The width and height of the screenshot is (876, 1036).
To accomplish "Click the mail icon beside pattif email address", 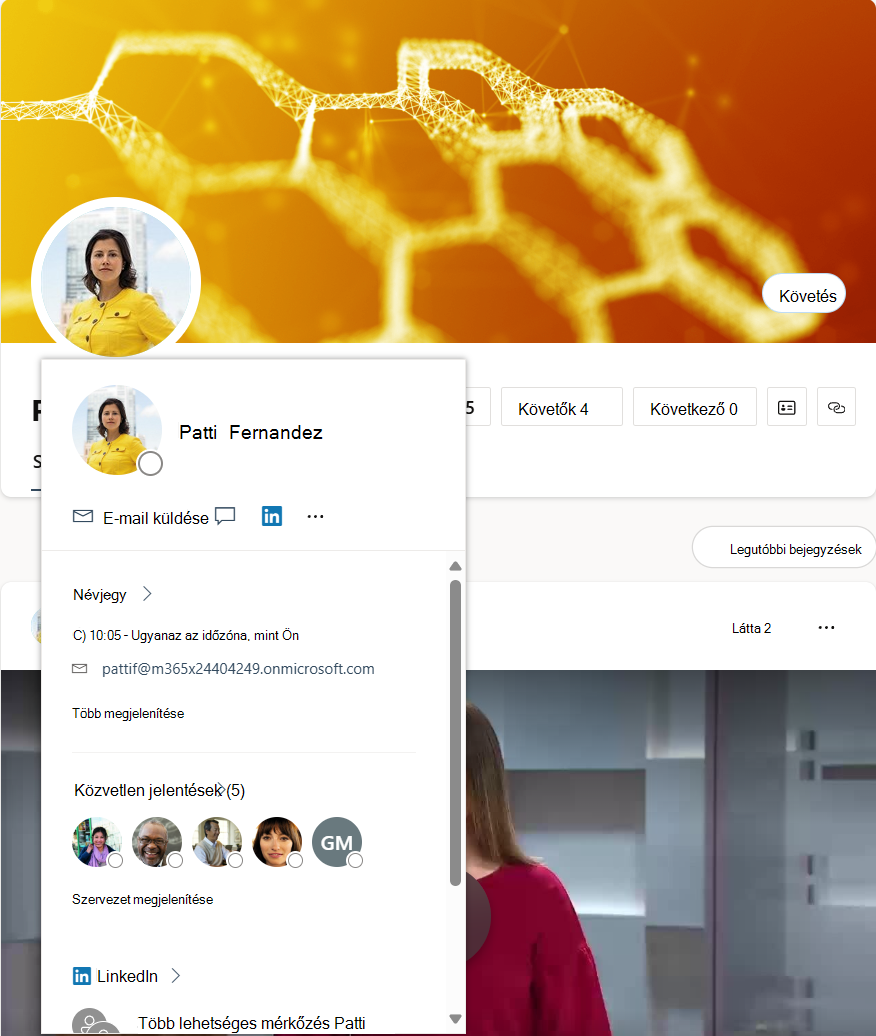I will (79, 669).
